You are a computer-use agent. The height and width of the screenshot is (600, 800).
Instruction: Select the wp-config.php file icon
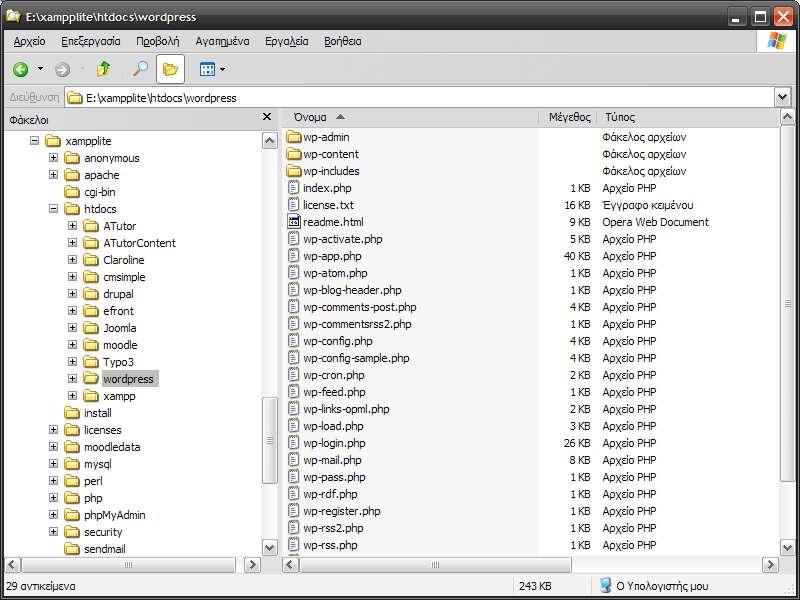[x=293, y=341]
